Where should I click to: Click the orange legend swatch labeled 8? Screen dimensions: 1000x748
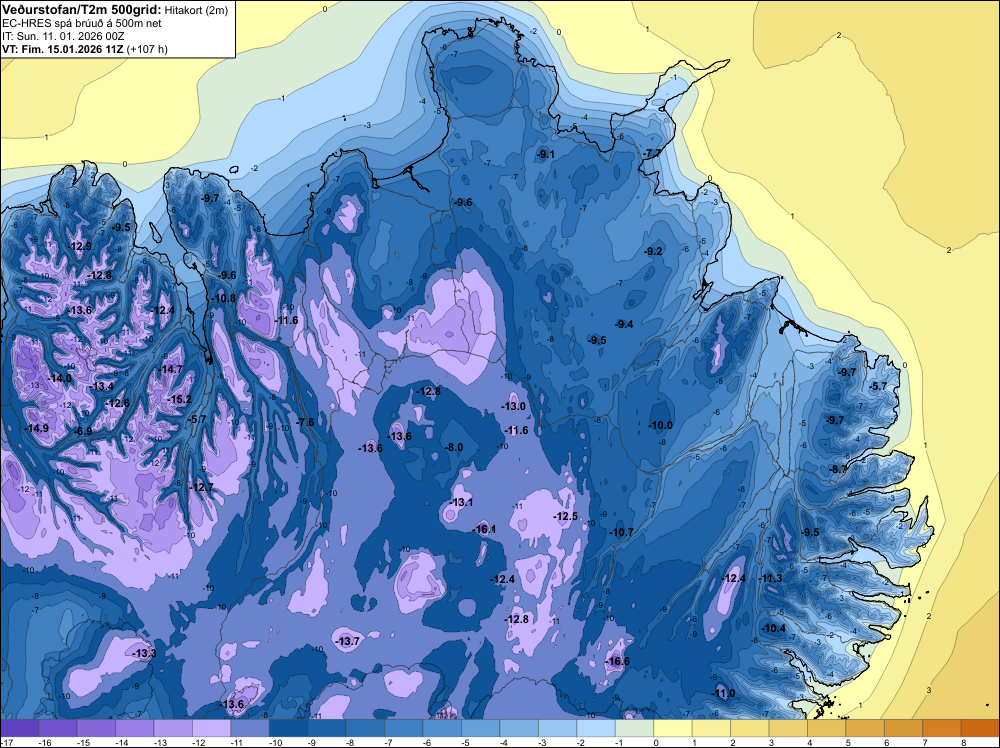coord(980,728)
